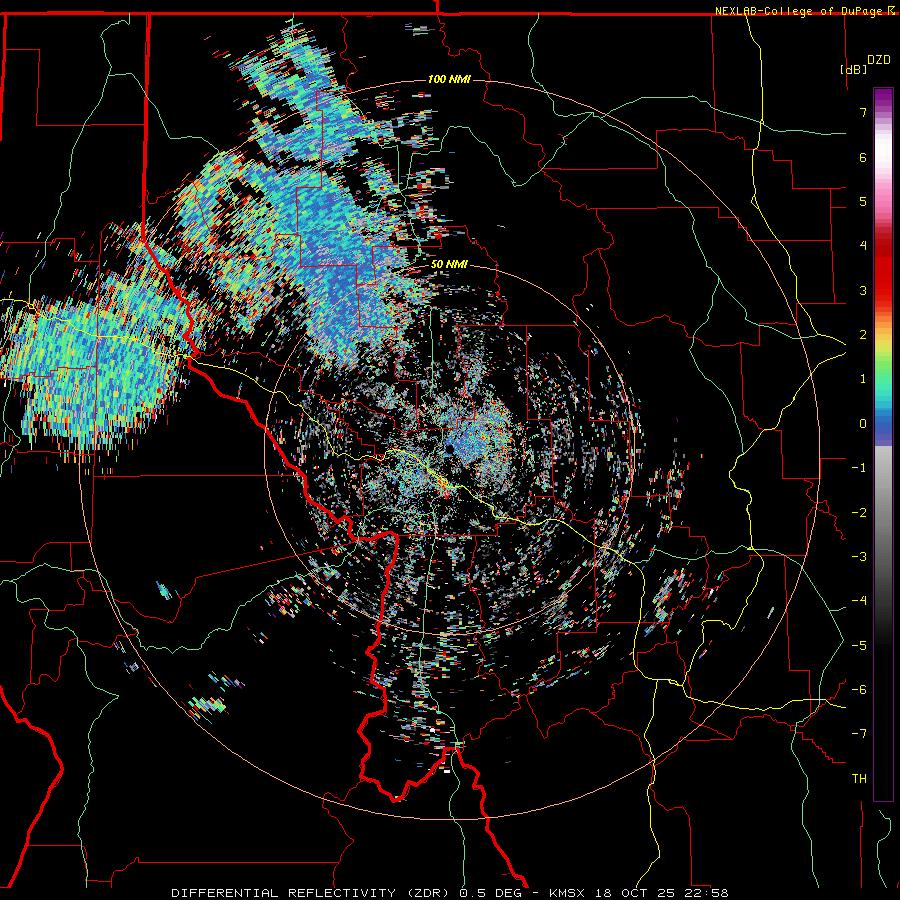Click the ZDR color scale bar
Screen dimensions: 900x900
[x=883, y=444]
